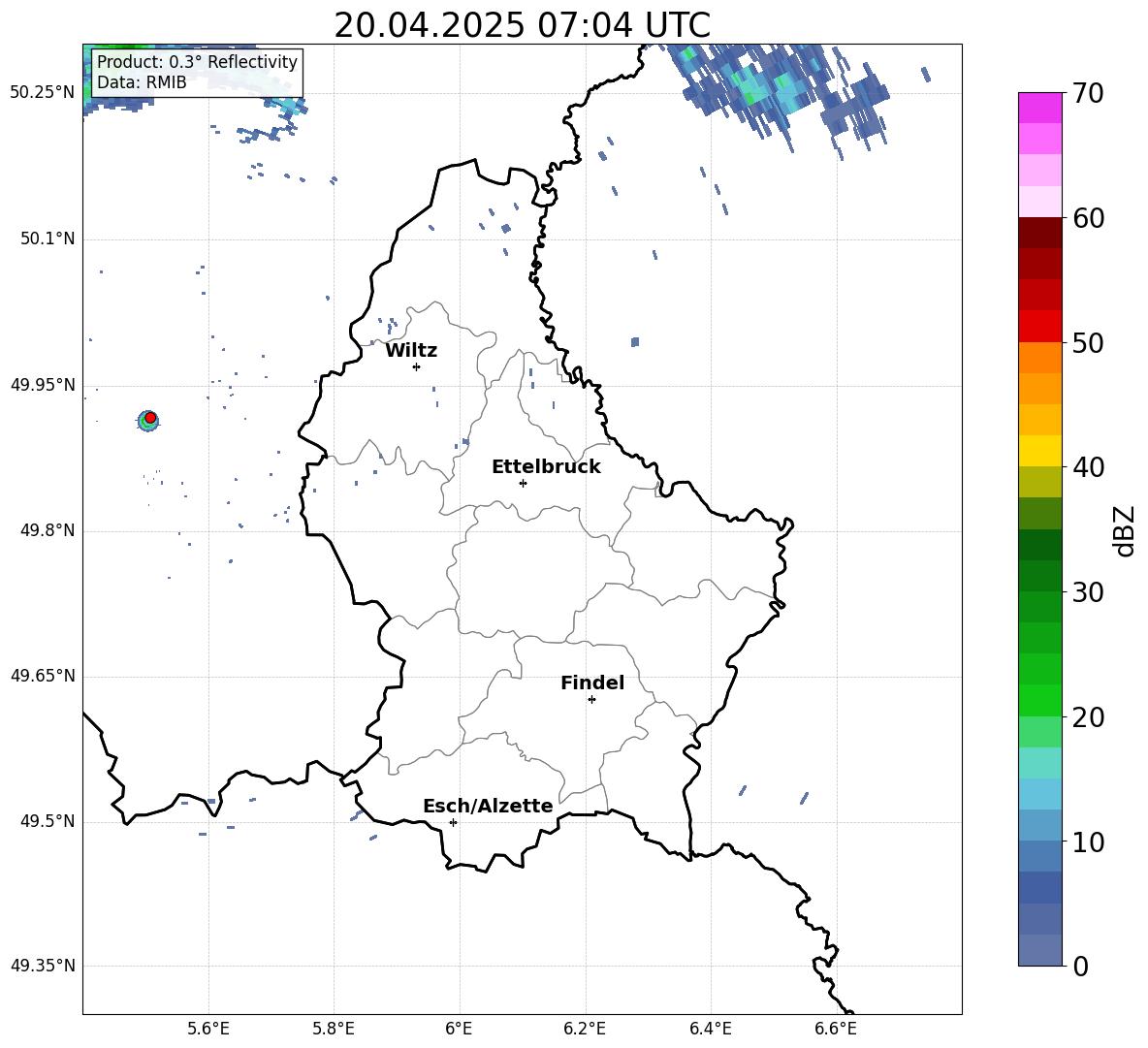Click the 70 tick on the colorbar
Screen dimensions: 1148x1048
click(x=1088, y=93)
